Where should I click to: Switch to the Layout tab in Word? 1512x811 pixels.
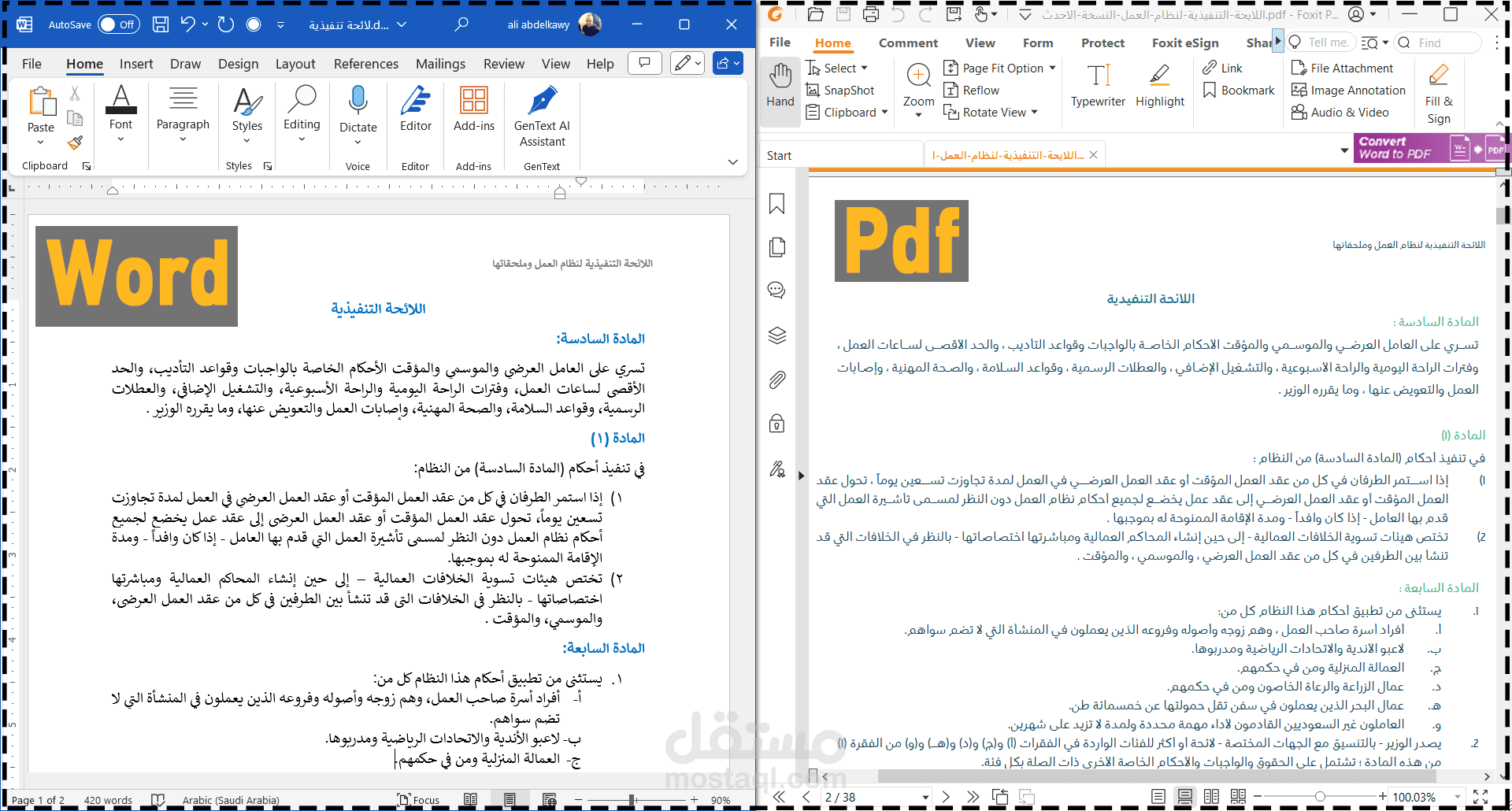(295, 64)
